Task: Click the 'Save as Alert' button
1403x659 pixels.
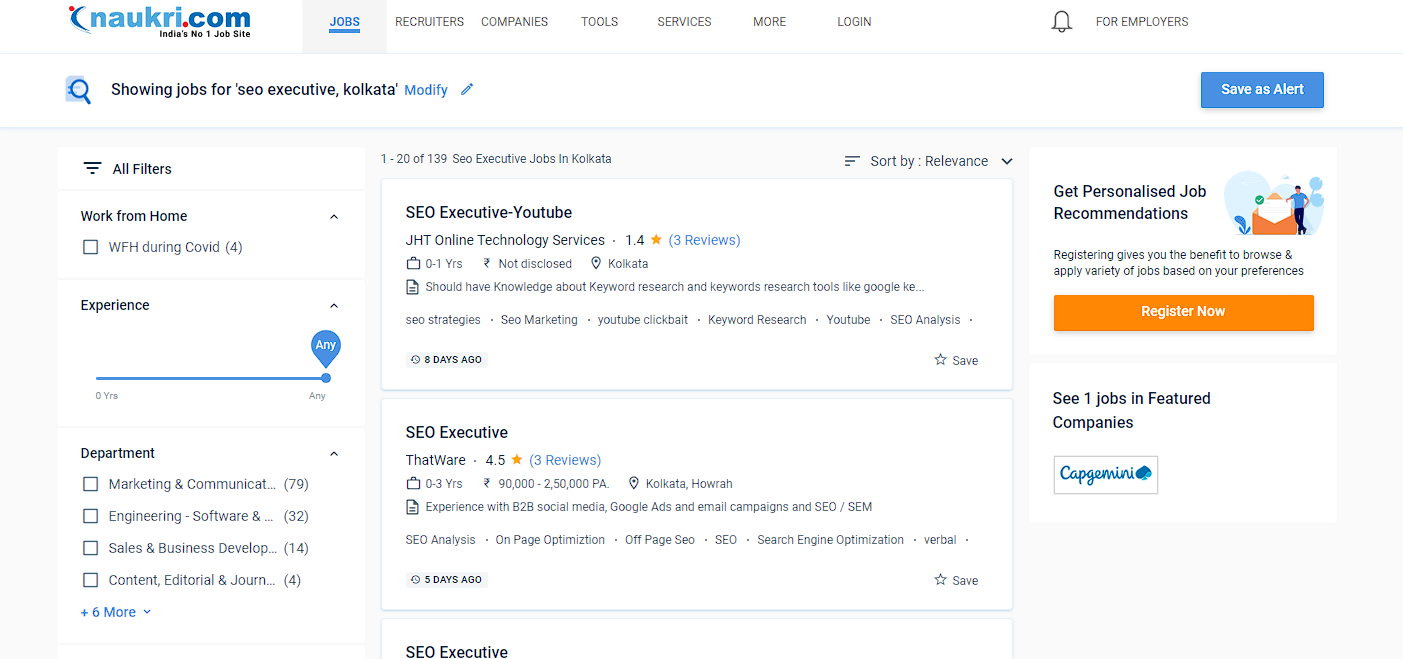Action: click(x=1262, y=89)
